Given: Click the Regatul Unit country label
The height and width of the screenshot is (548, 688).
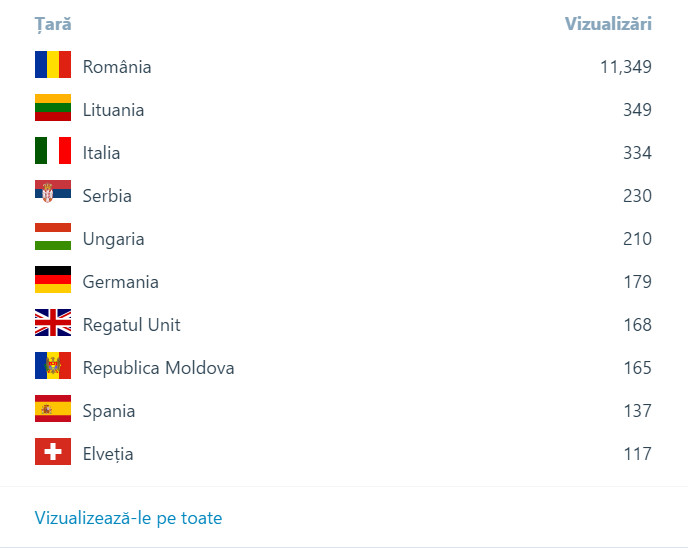Looking at the screenshot, I should coord(131,325).
